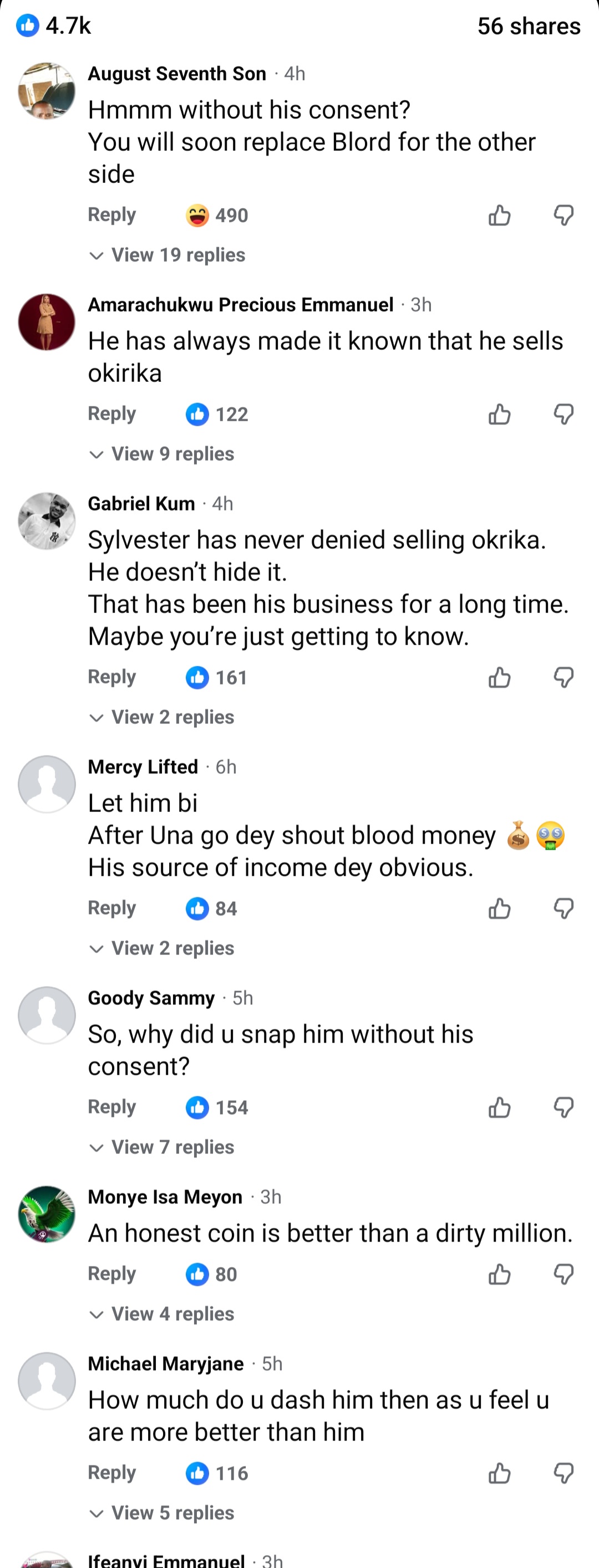The image size is (599, 1568).
Task: Open Gabriel Kum's profile name
Action: pos(141,503)
